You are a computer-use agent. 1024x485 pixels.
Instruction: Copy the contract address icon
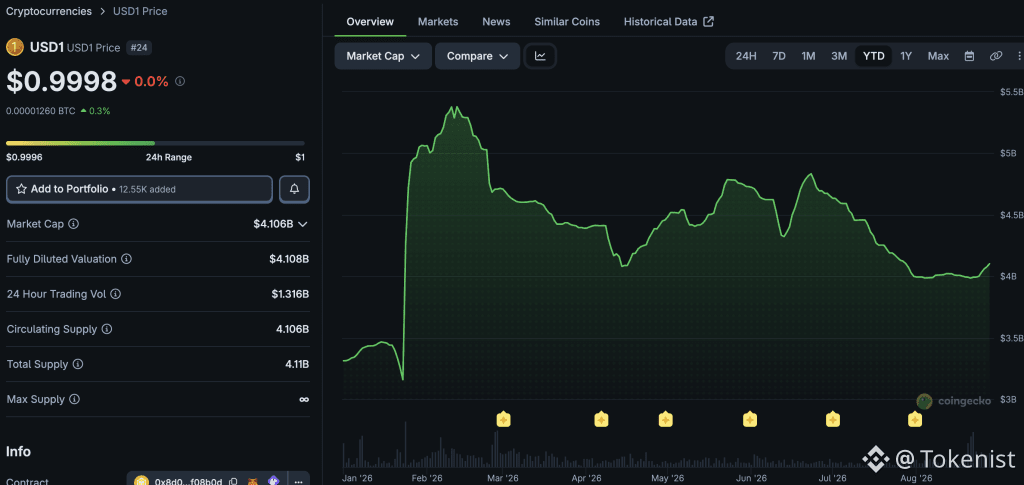tap(233, 482)
